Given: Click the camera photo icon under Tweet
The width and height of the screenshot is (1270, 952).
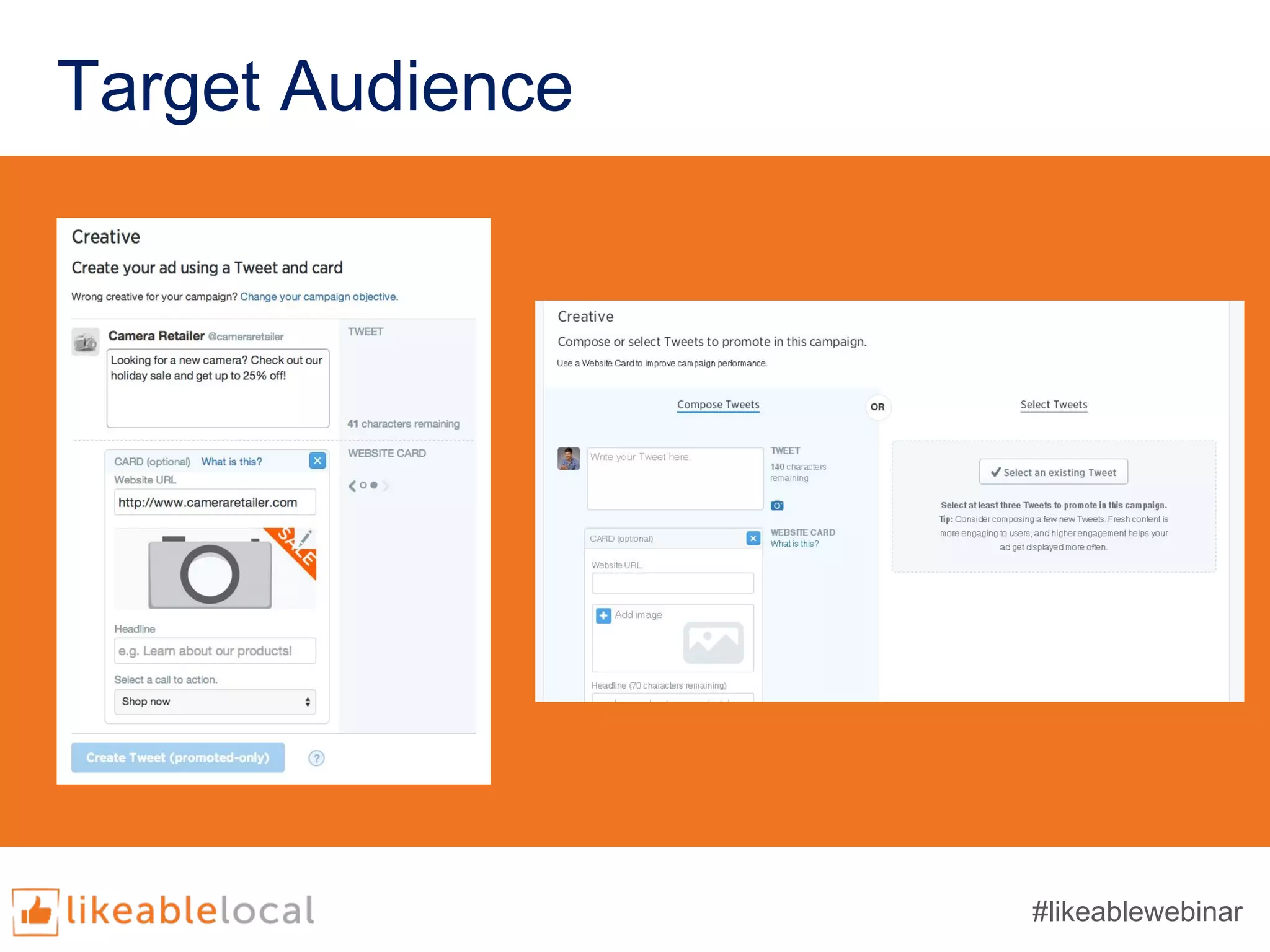Looking at the screenshot, I should click(777, 505).
